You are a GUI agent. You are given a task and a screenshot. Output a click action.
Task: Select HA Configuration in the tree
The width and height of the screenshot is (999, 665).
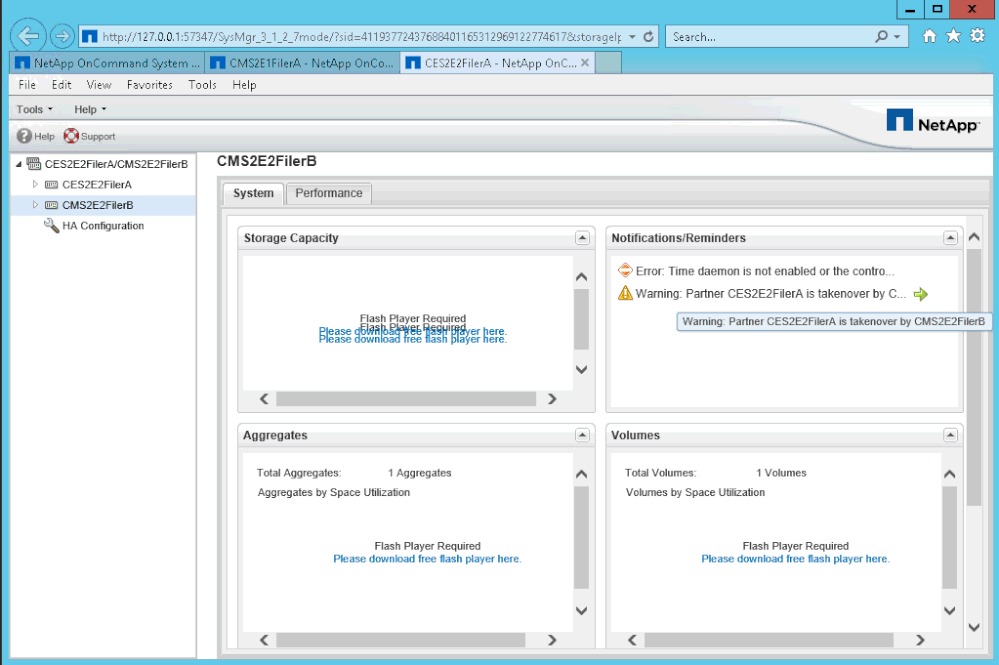pos(103,225)
